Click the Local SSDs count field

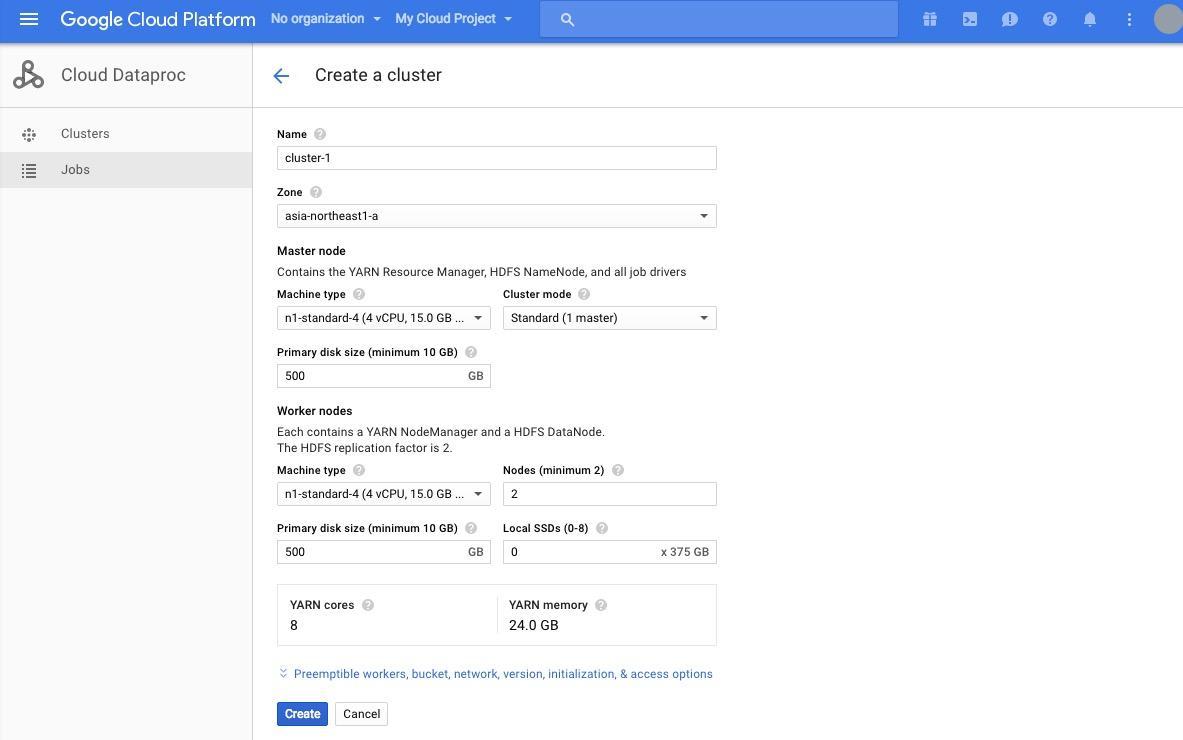point(610,551)
